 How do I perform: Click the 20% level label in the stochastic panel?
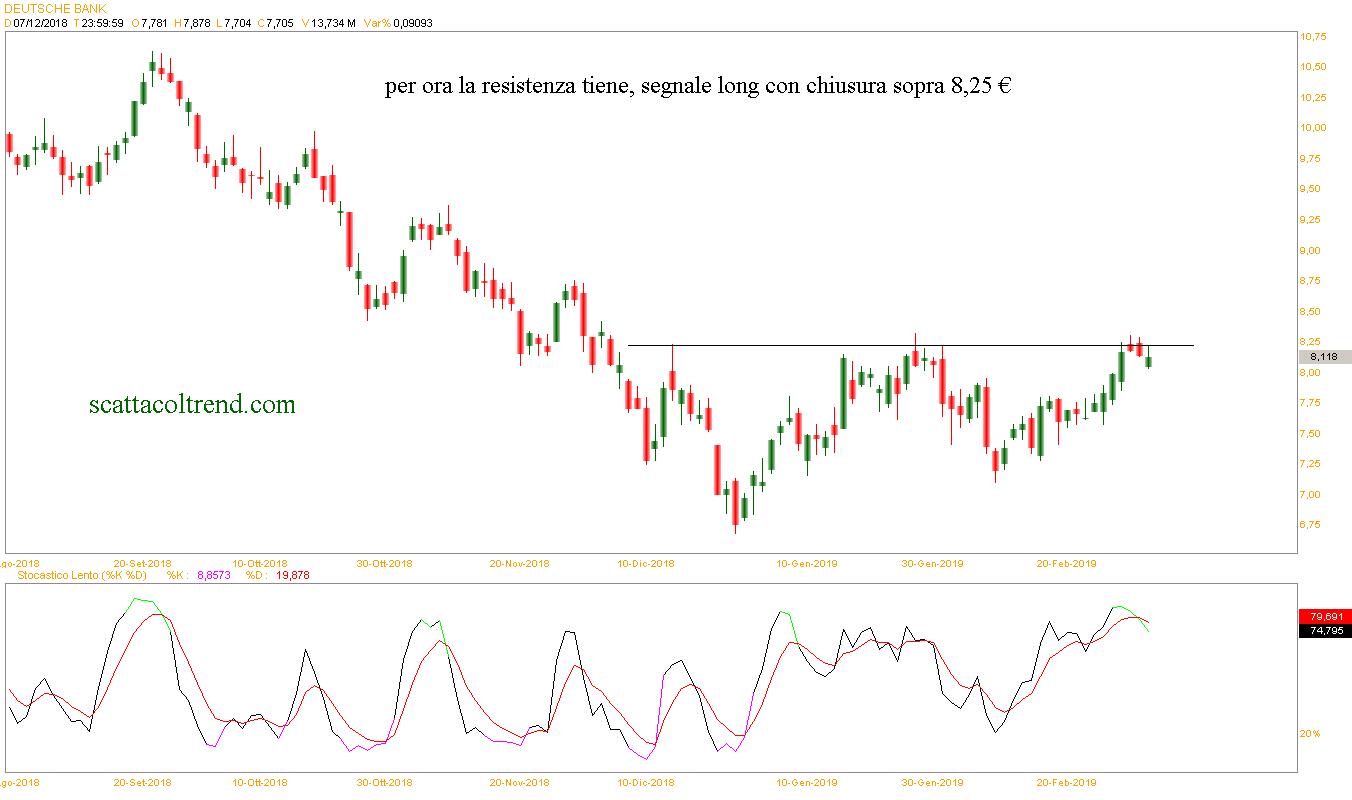1310,734
